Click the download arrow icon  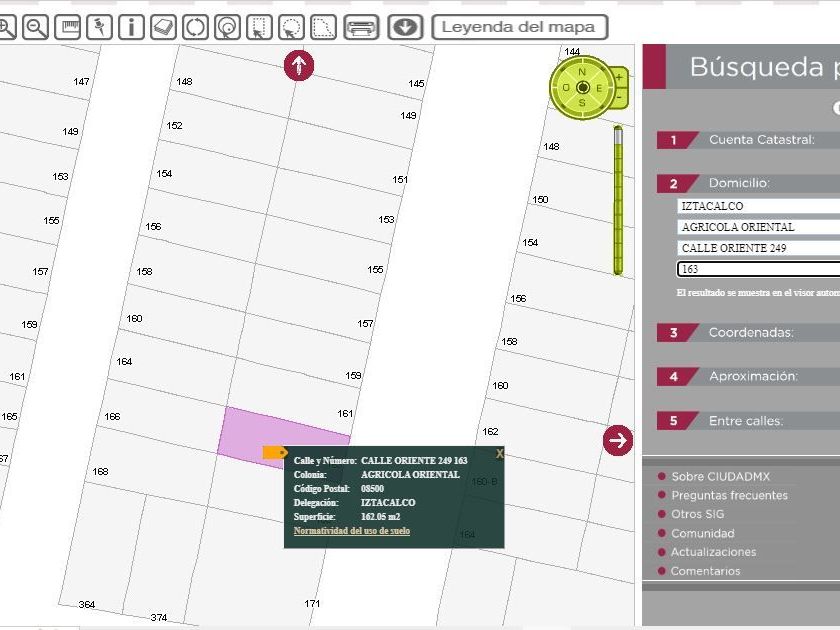pos(405,27)
